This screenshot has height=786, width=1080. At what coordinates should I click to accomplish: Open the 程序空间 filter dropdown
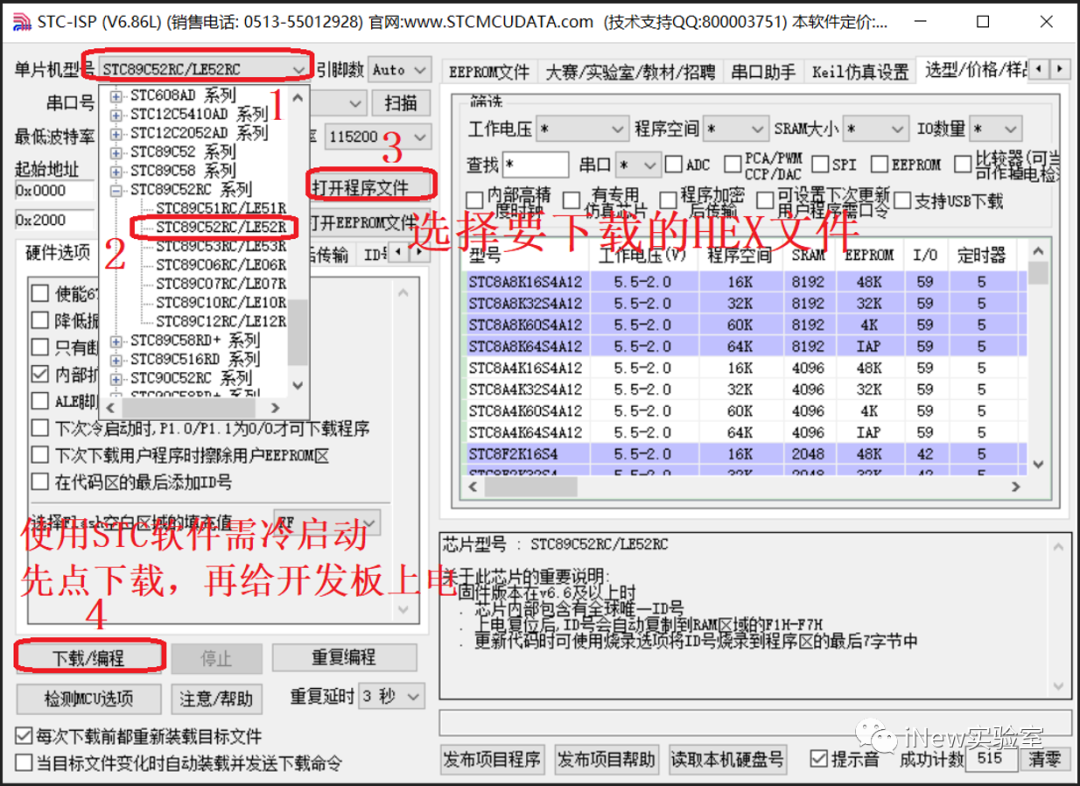pyautogui.click(x=736, y=129)
